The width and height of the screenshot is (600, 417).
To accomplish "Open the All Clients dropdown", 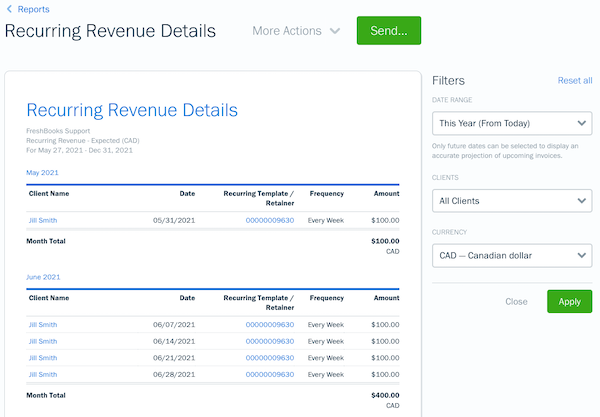I will pyautogui.click(x=511, y=201).
